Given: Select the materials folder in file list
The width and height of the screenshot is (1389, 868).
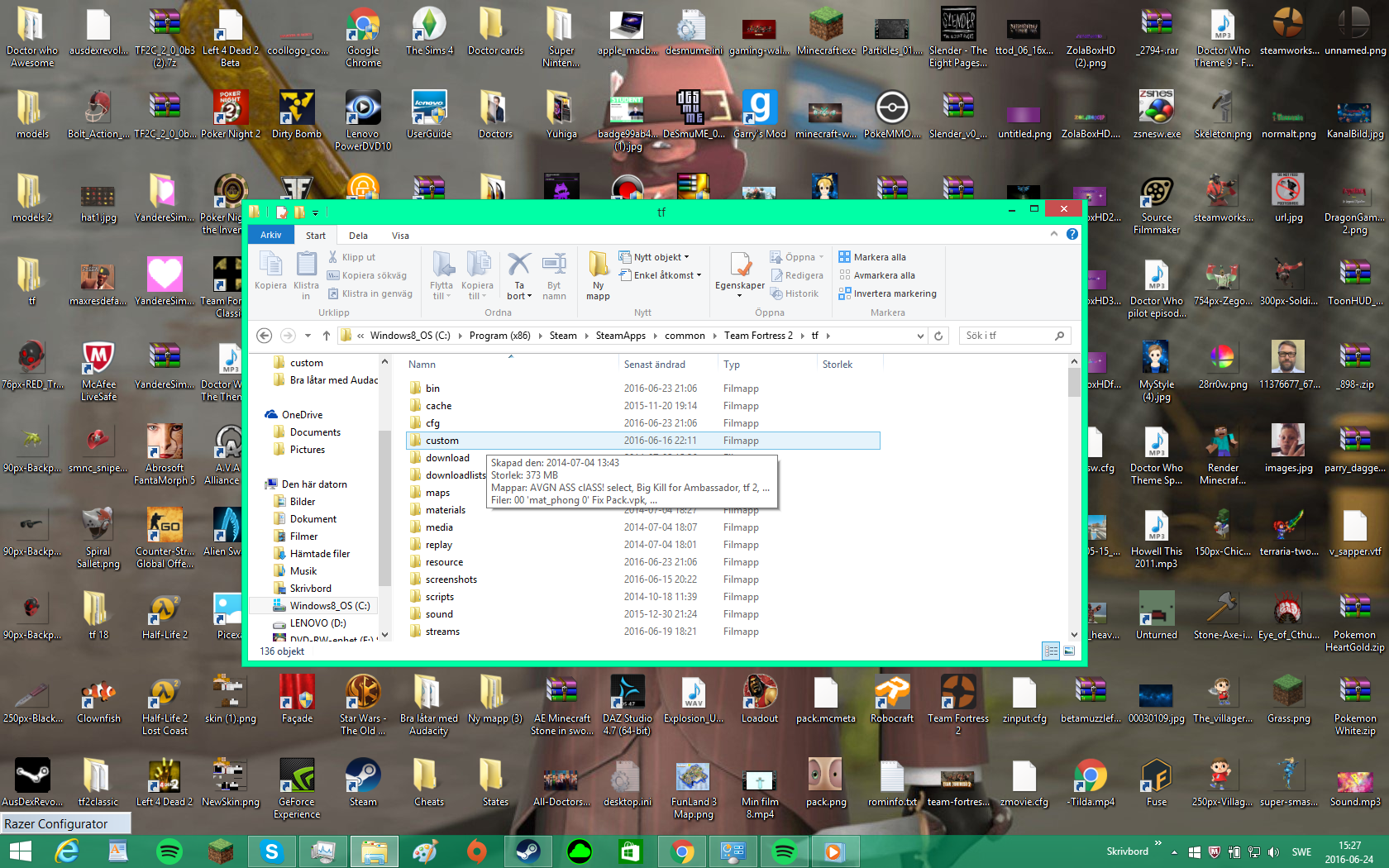Looking at the screenshot, I should pos(446,510).
